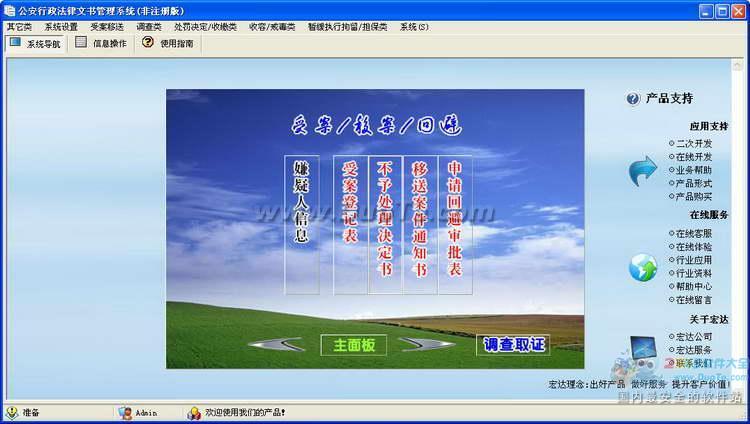750x424 pixels.
Task: Click the 准备 status icon
Action: pyautogui.click(x=12, y=413)
